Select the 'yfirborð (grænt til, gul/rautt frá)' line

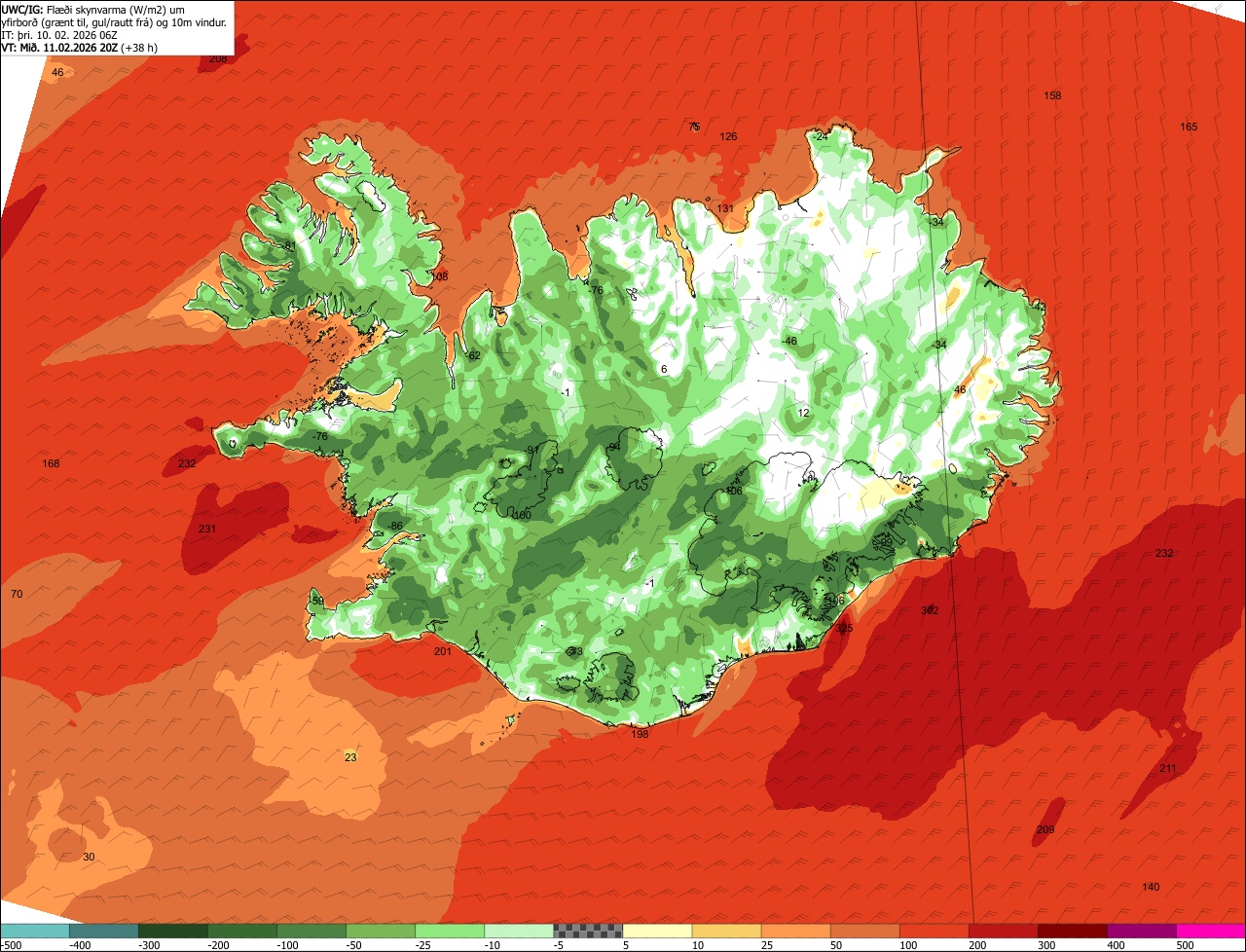pos(115,21)
